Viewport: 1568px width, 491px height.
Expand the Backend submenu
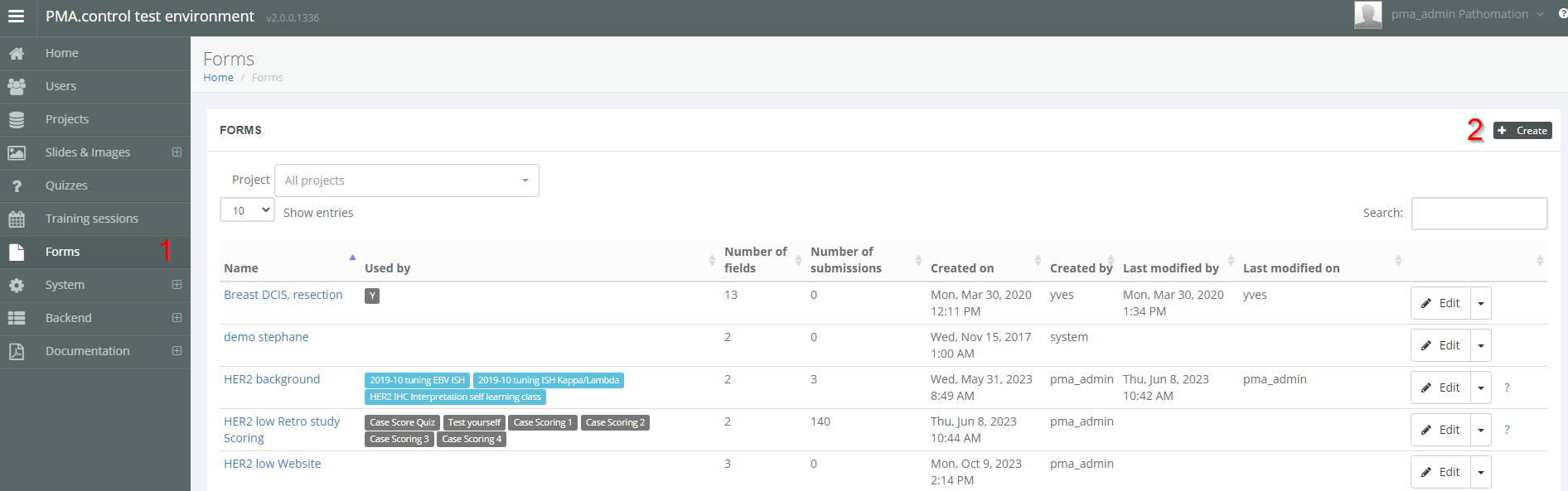(x=177, y=318)
